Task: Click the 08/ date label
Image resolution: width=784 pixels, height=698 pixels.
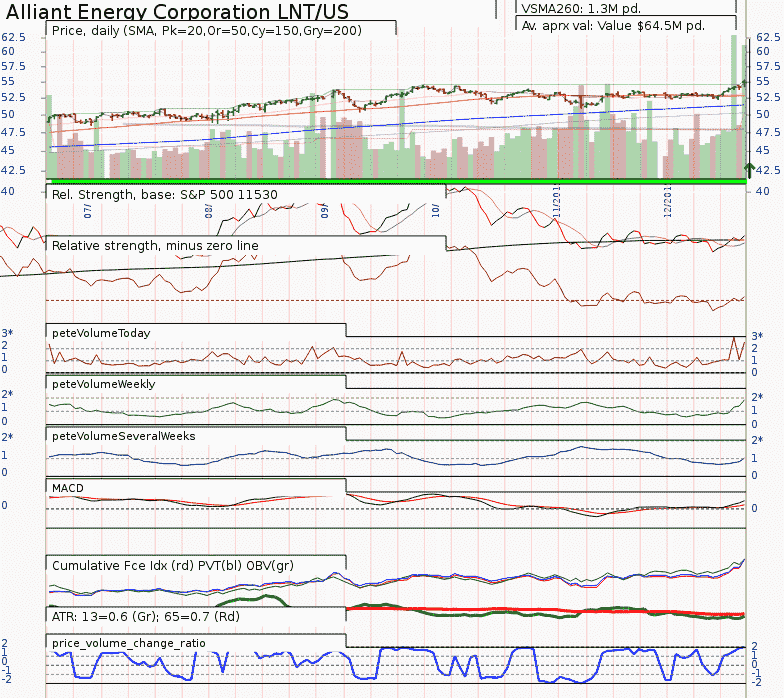Action: 208,210
